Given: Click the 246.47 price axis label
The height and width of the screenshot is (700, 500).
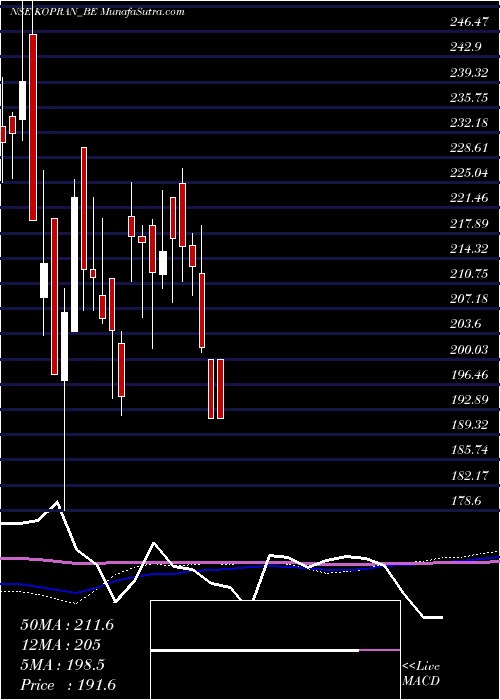Looking at the screenshot, I should pyautogui.click(x=469, y=22).
